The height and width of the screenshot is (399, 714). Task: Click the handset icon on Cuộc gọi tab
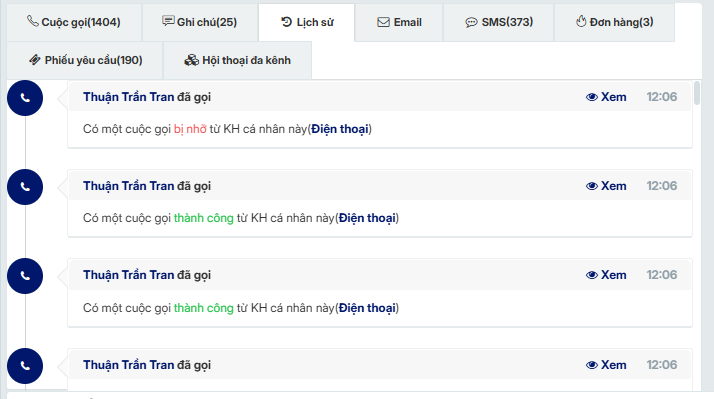point(33,21)
